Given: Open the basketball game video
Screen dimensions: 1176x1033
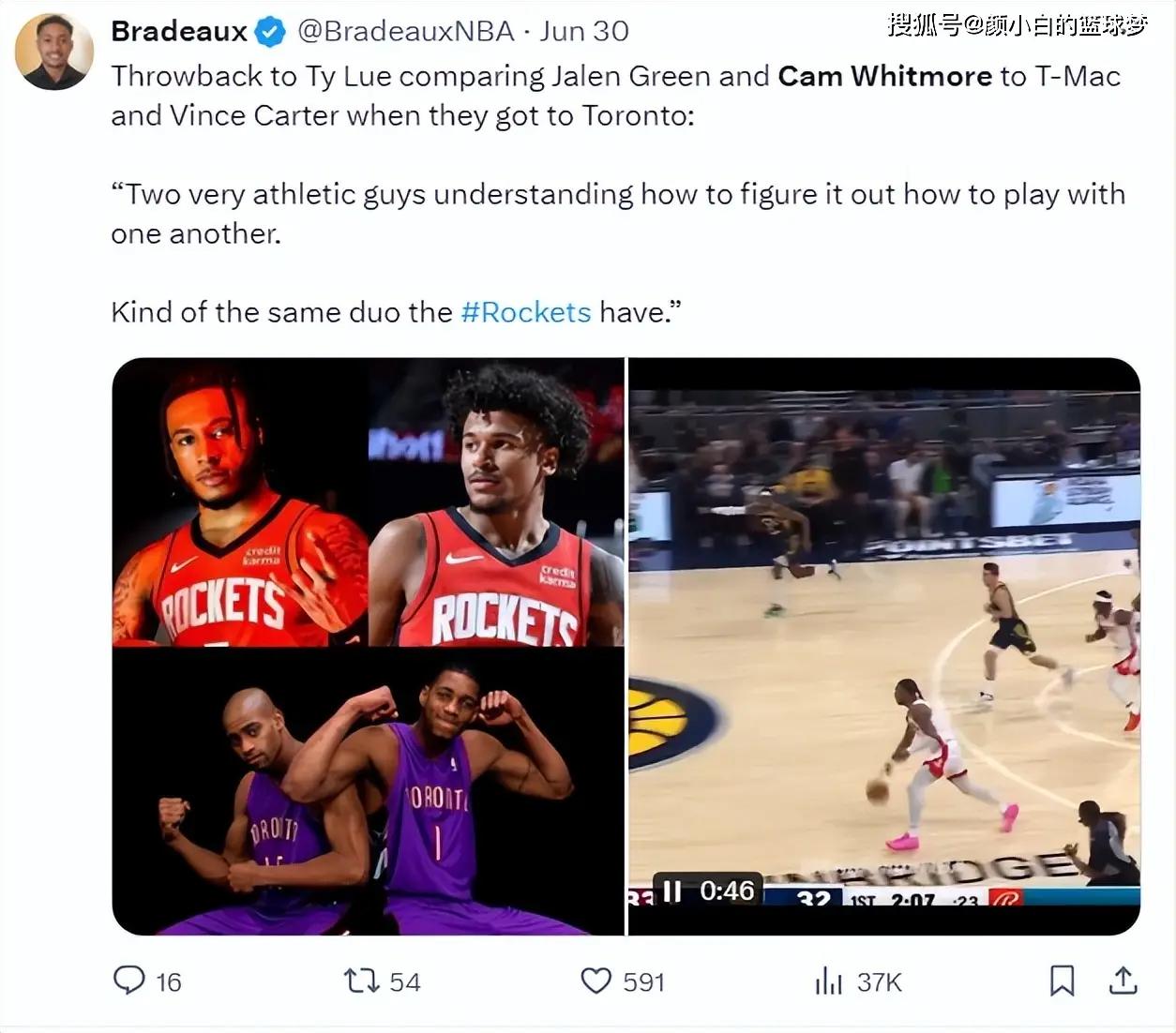Looking at the screenshot, I should tap(884, 647).
